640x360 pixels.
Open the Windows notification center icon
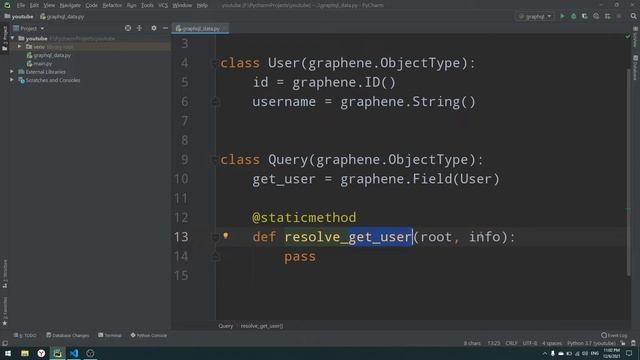[629, 353]
